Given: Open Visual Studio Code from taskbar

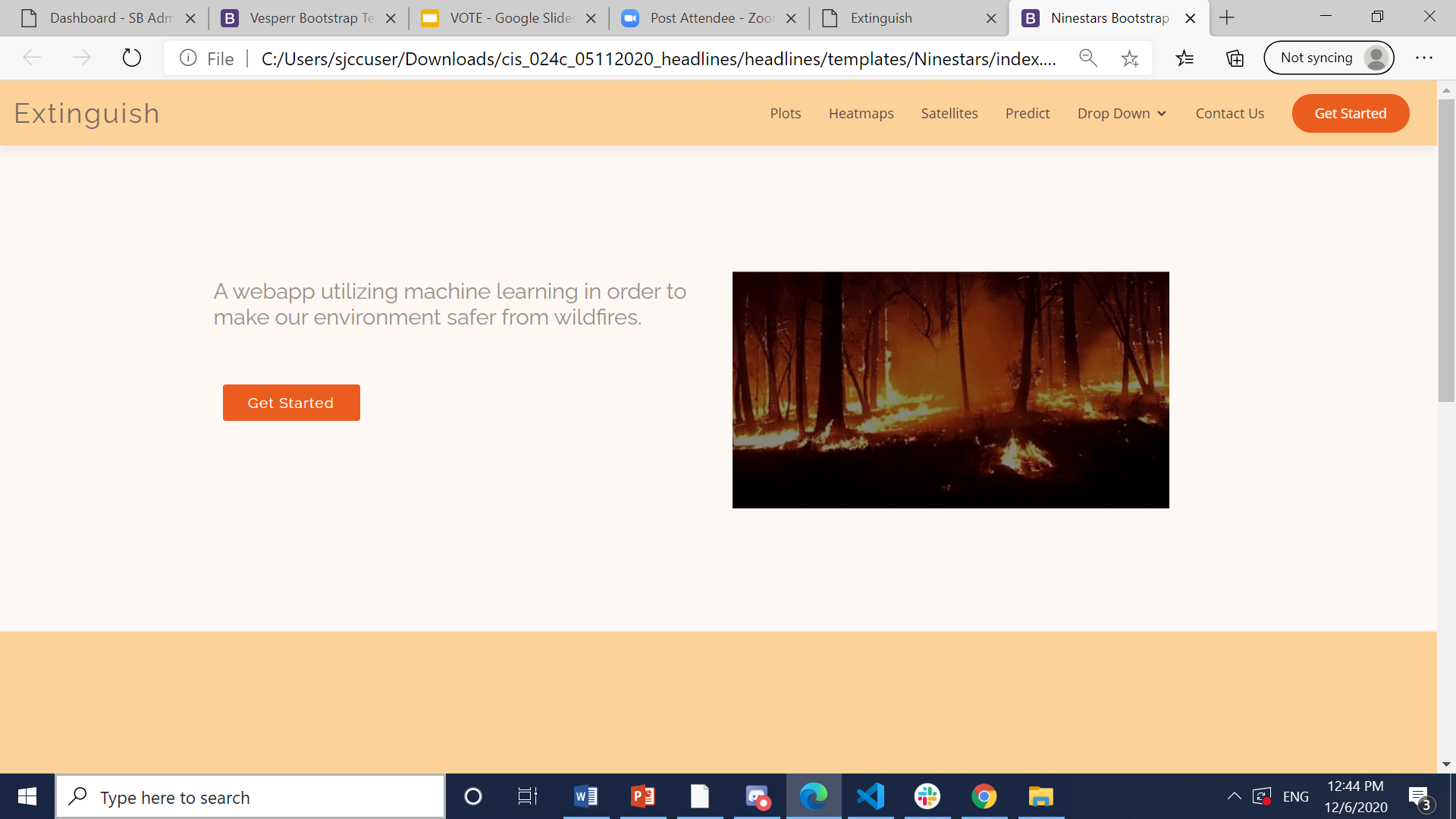Looking at the screenshot, I should tap(871, 796).
